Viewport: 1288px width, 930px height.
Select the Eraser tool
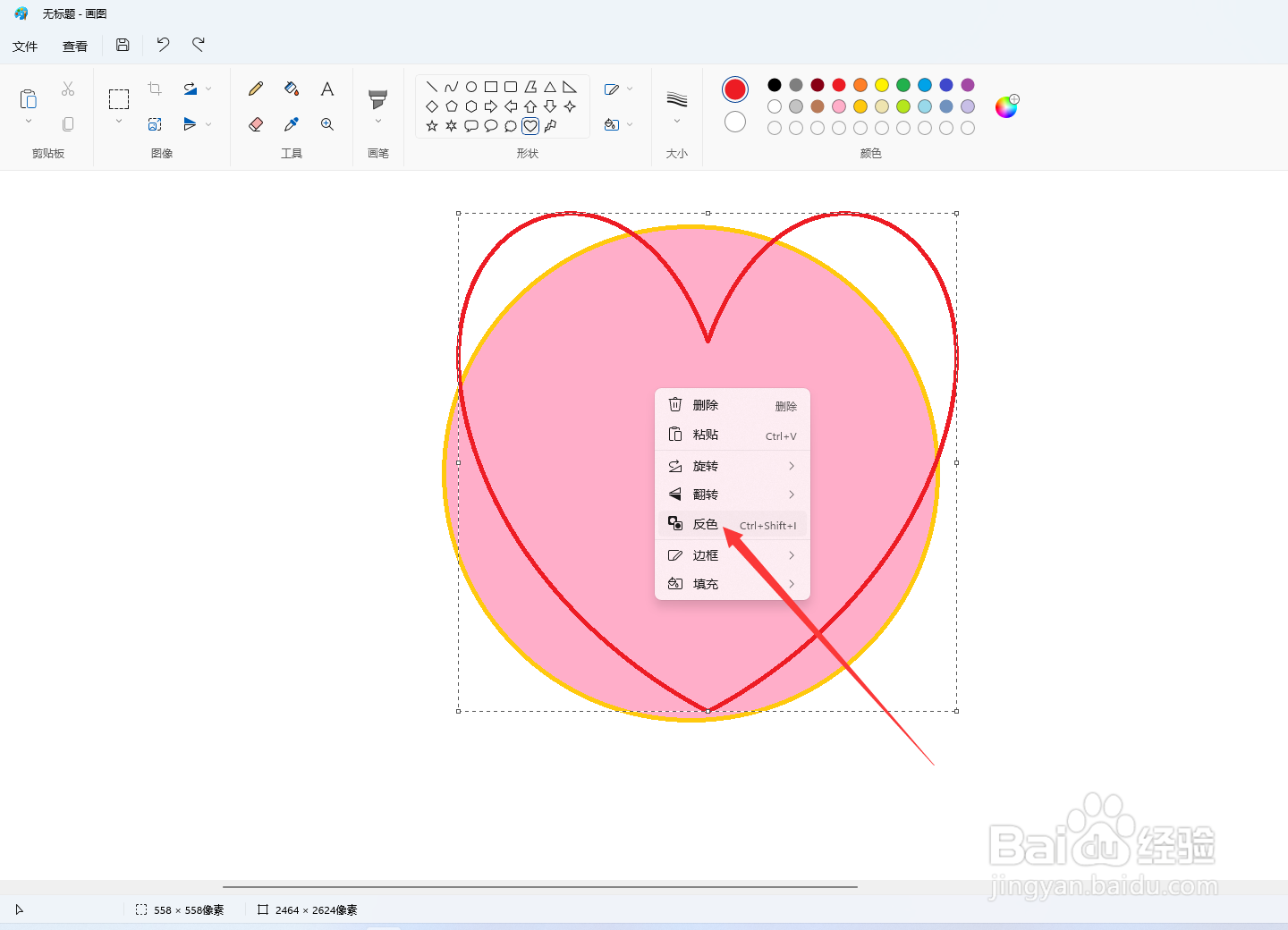255,124
